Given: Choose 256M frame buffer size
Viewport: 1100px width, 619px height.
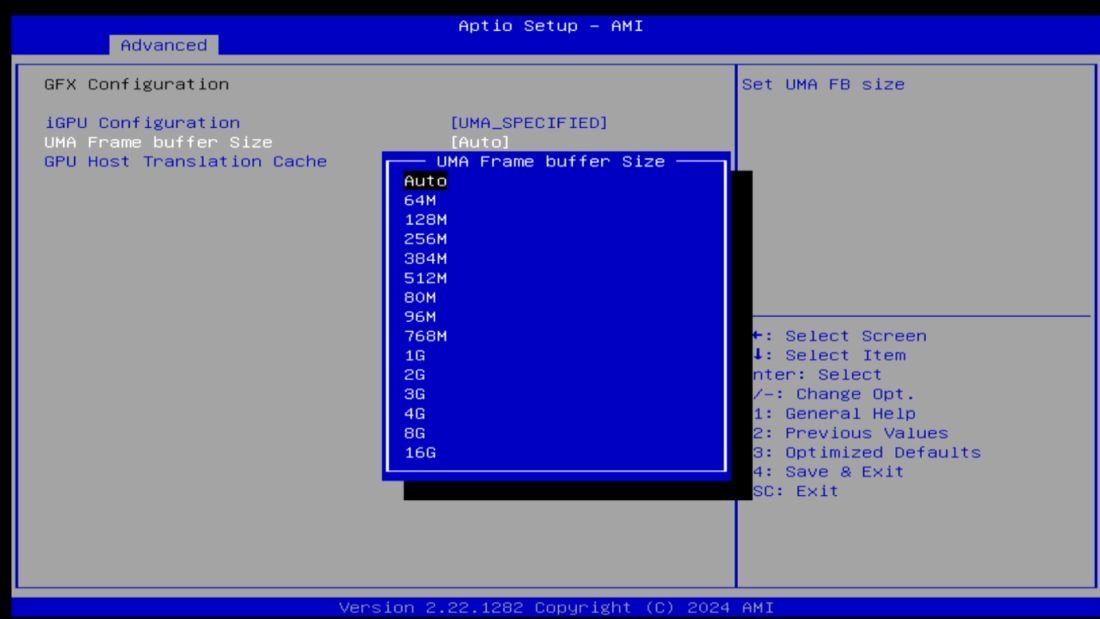Looking at the screenshot, I should click(425, 239).
